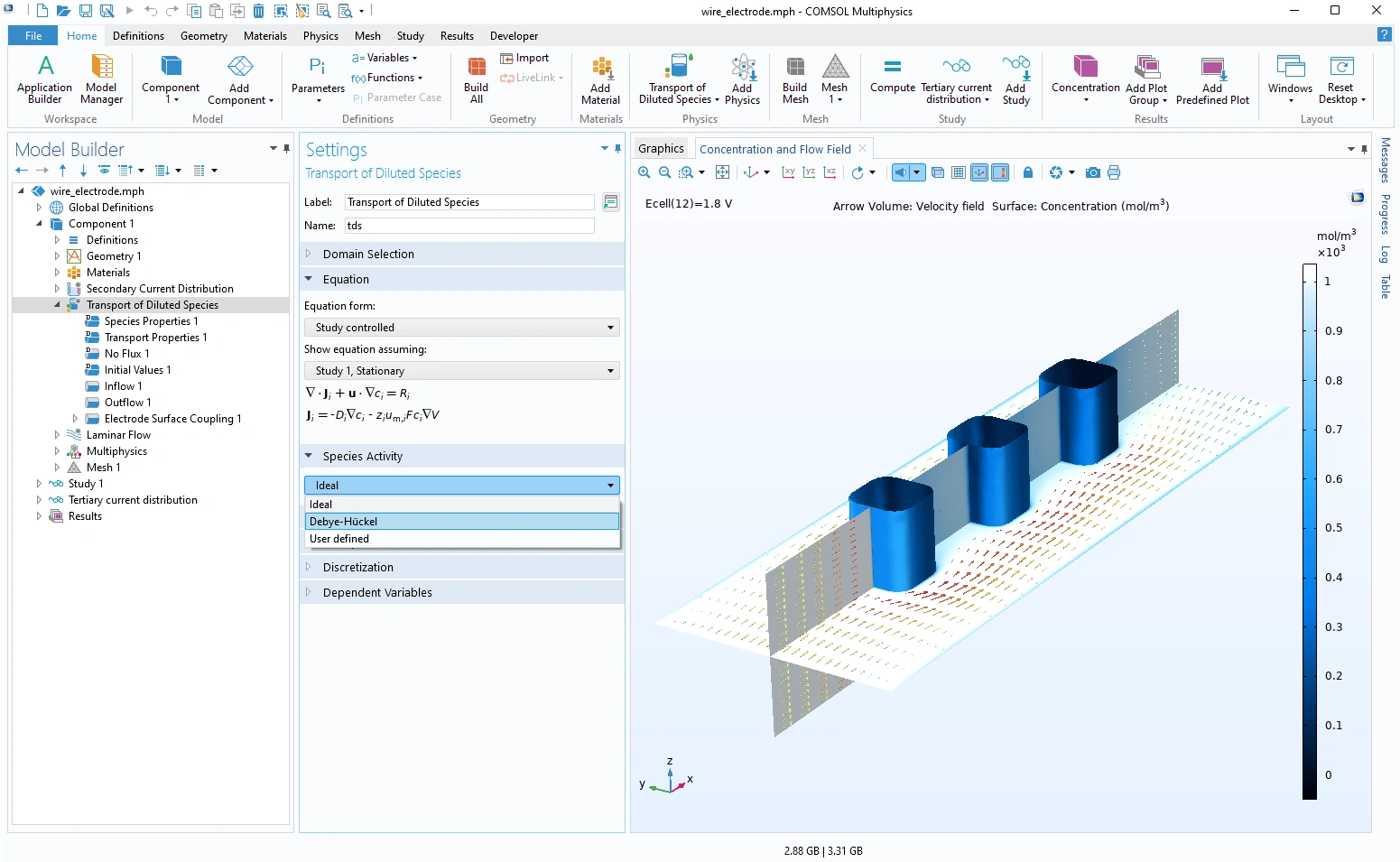1400x862 pixels.
Task: Take a snapshot with the camera icon
Action: point(1092,172)
